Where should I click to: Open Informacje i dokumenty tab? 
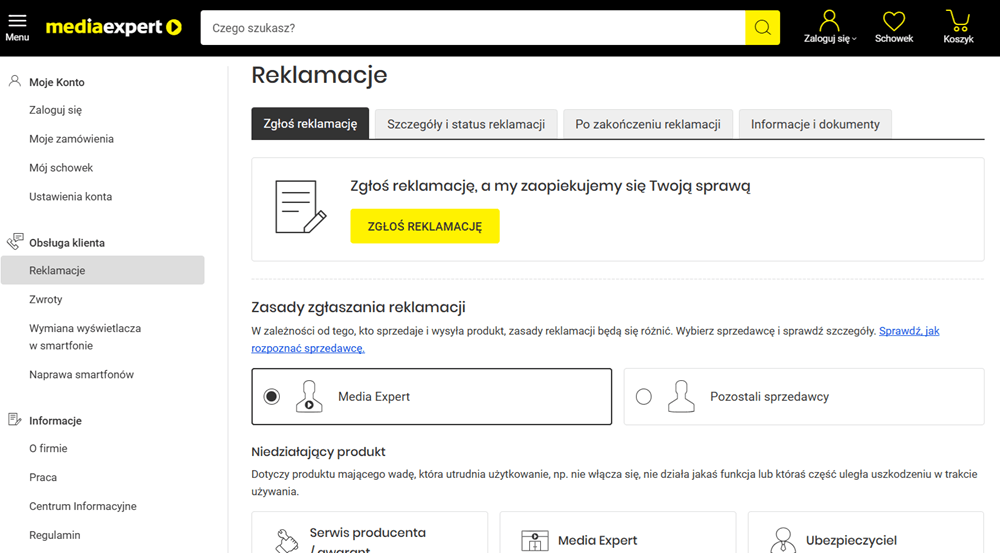815,124
